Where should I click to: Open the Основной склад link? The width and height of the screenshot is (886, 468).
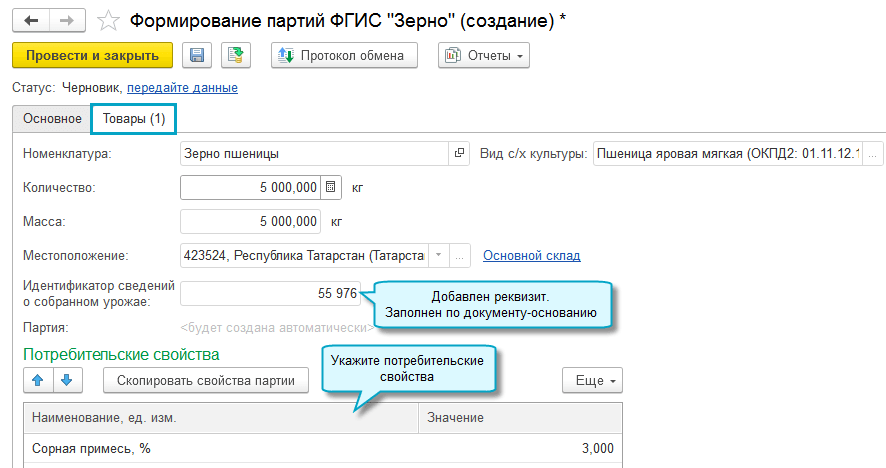click(x=531, y=255)
